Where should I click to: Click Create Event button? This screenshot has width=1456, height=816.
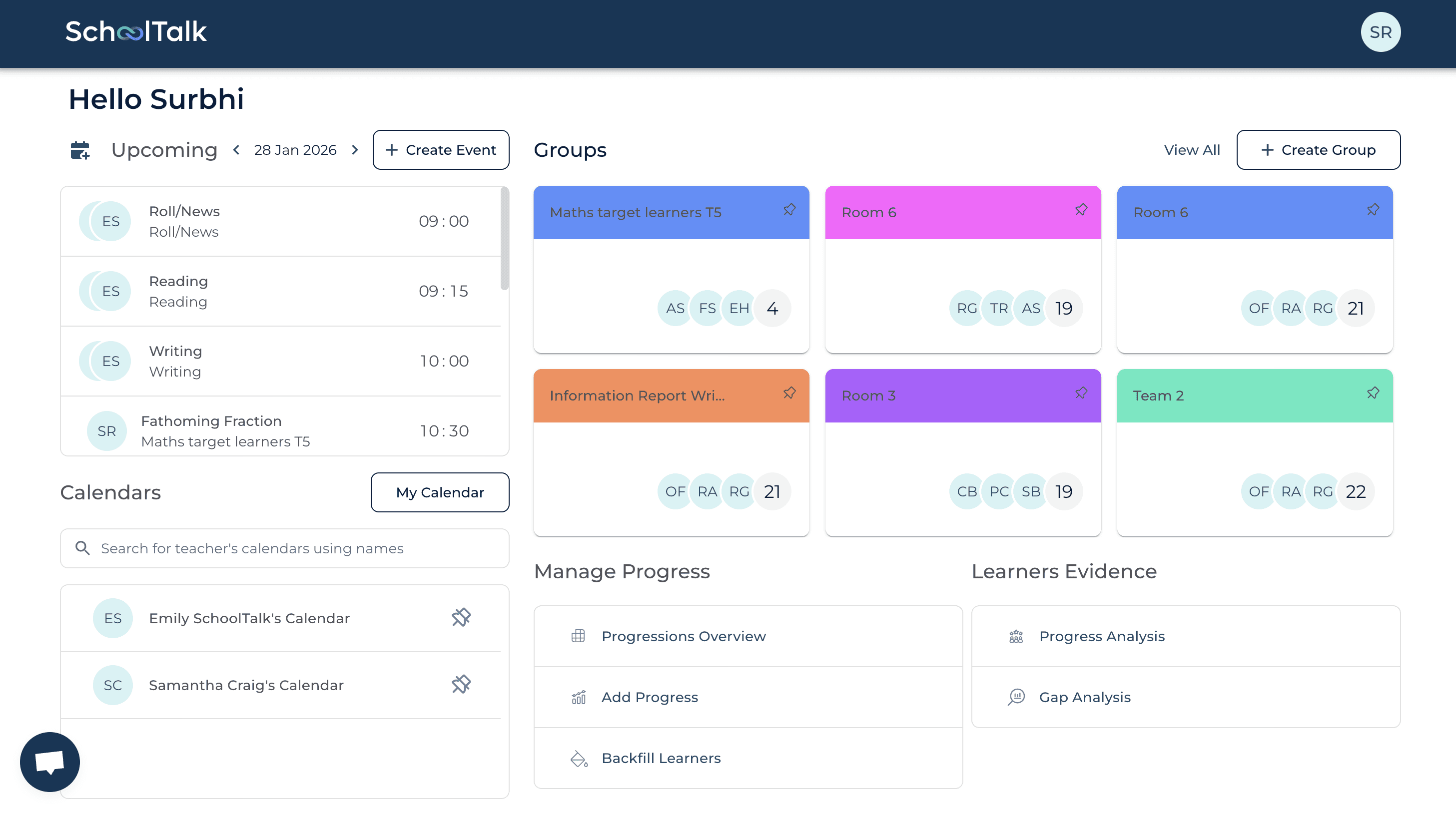[440, 150]
